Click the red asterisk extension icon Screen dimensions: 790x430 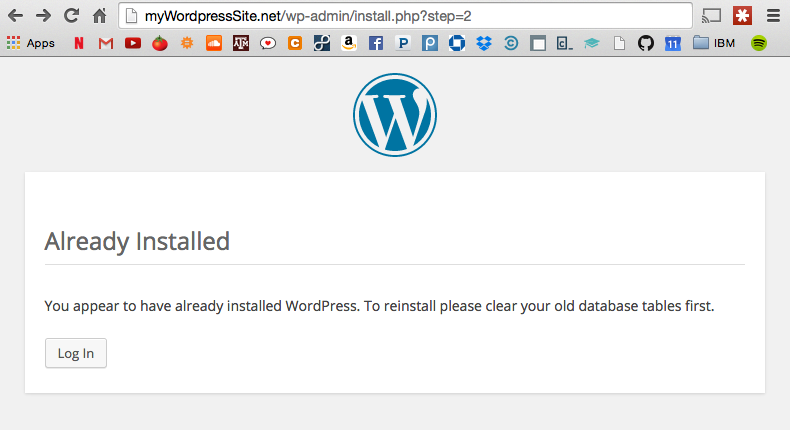click(x=742, y=16)
